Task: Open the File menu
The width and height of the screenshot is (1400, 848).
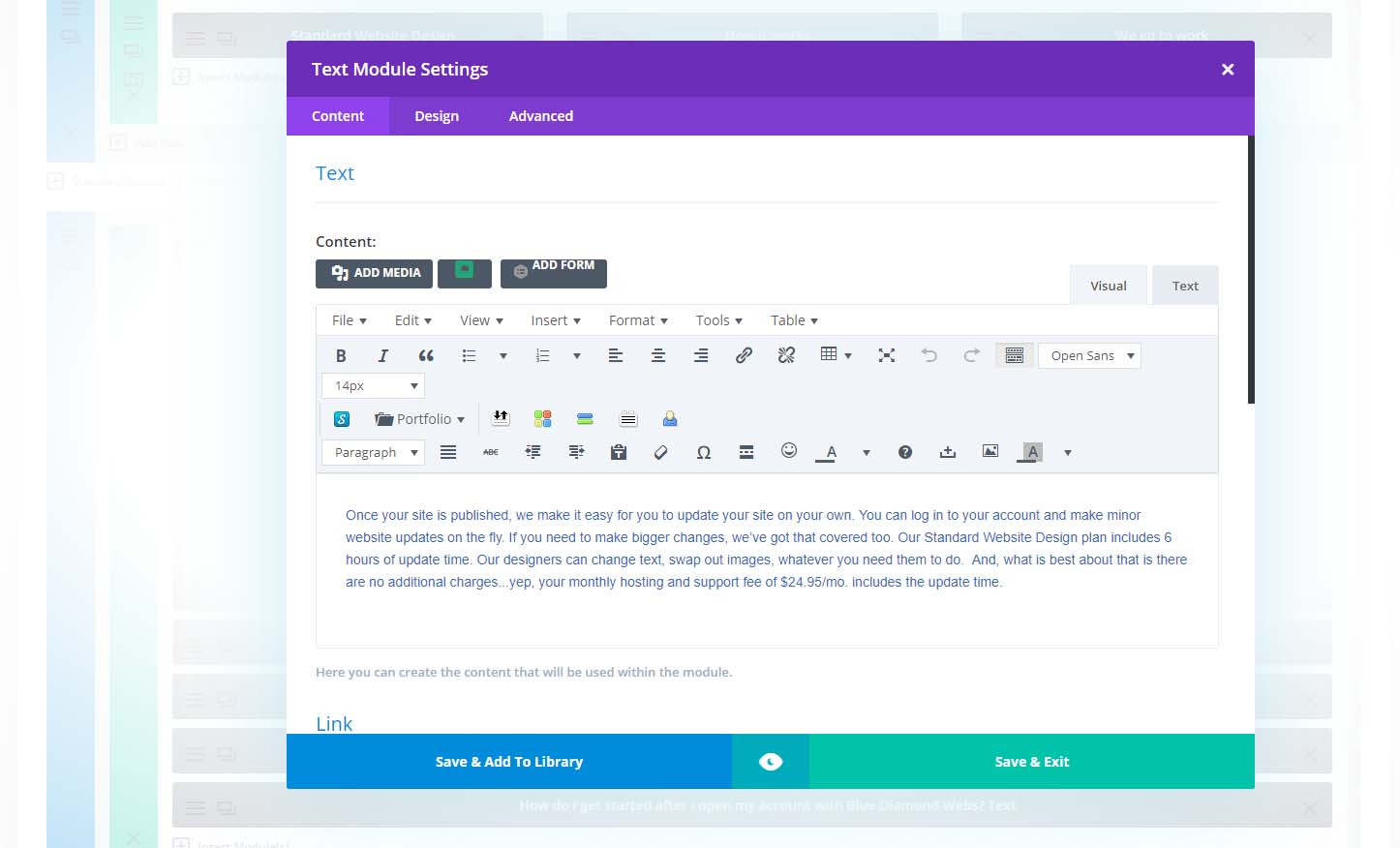Action: click(x=350, y=320)
